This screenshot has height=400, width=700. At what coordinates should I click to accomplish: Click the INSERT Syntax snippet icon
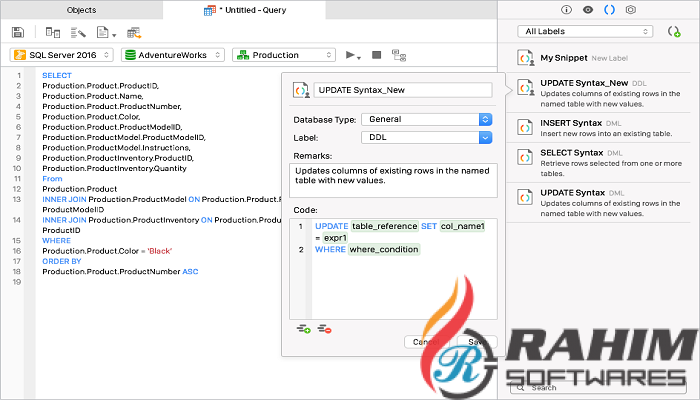coord(525,127)
